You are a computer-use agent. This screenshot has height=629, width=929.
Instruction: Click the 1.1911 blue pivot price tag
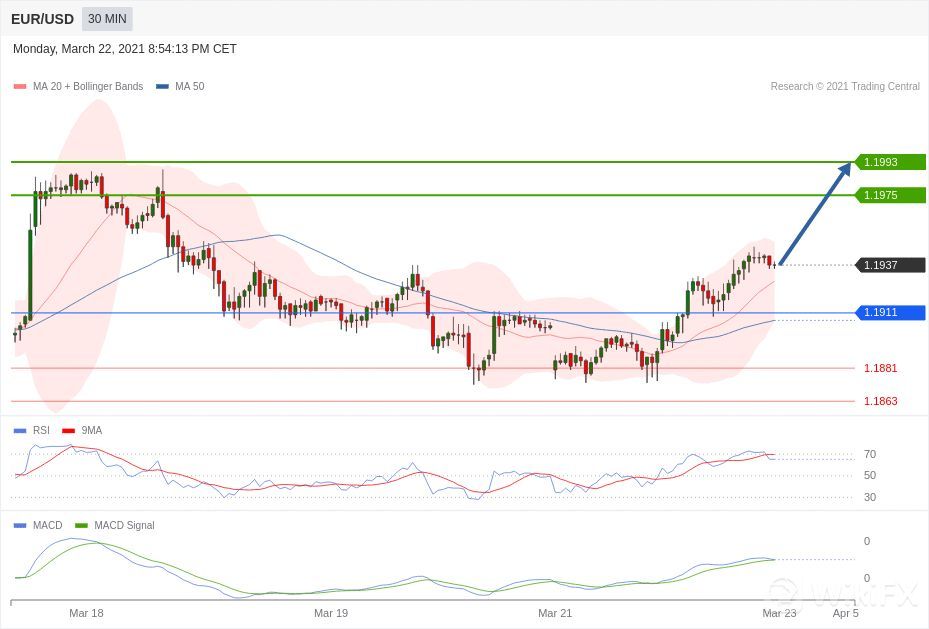tap(889, 313)
